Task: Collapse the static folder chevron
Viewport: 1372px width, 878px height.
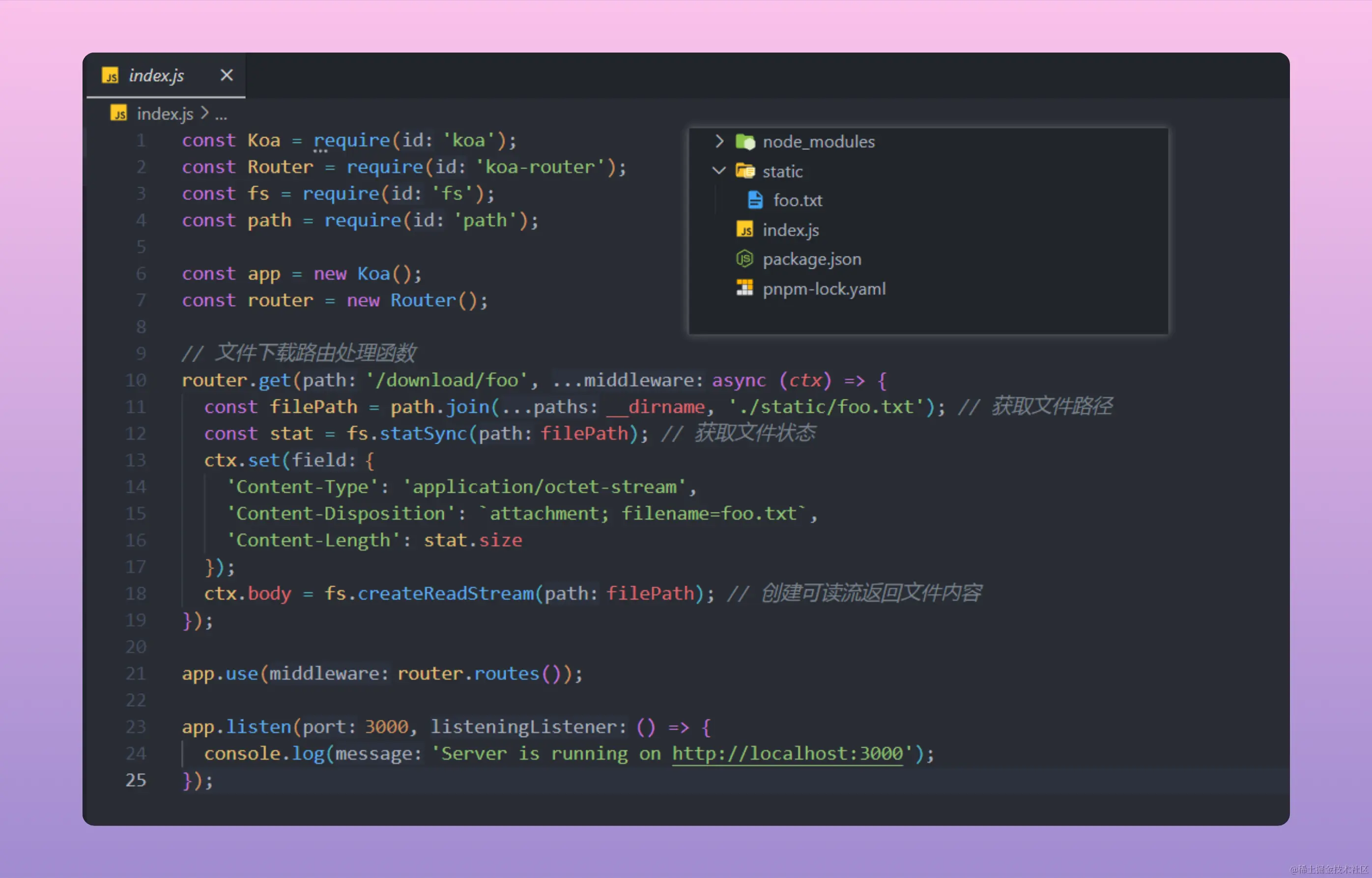Action: coord(719,170)
